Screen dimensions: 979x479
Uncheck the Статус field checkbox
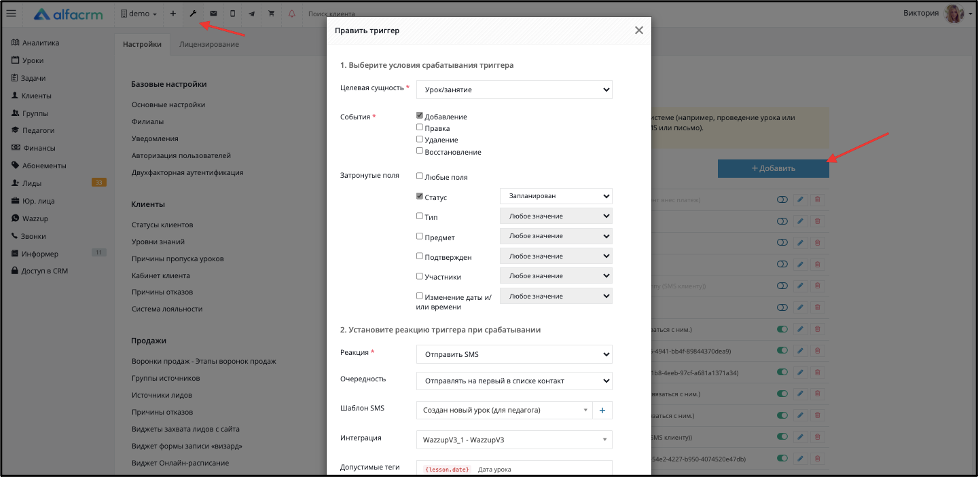(x=420, y=196)
